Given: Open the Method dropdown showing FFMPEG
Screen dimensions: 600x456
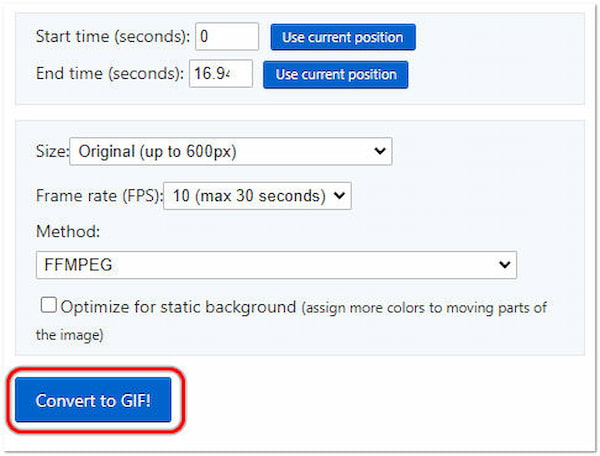Looking at the screenshot, I should [x=275, y=265].
